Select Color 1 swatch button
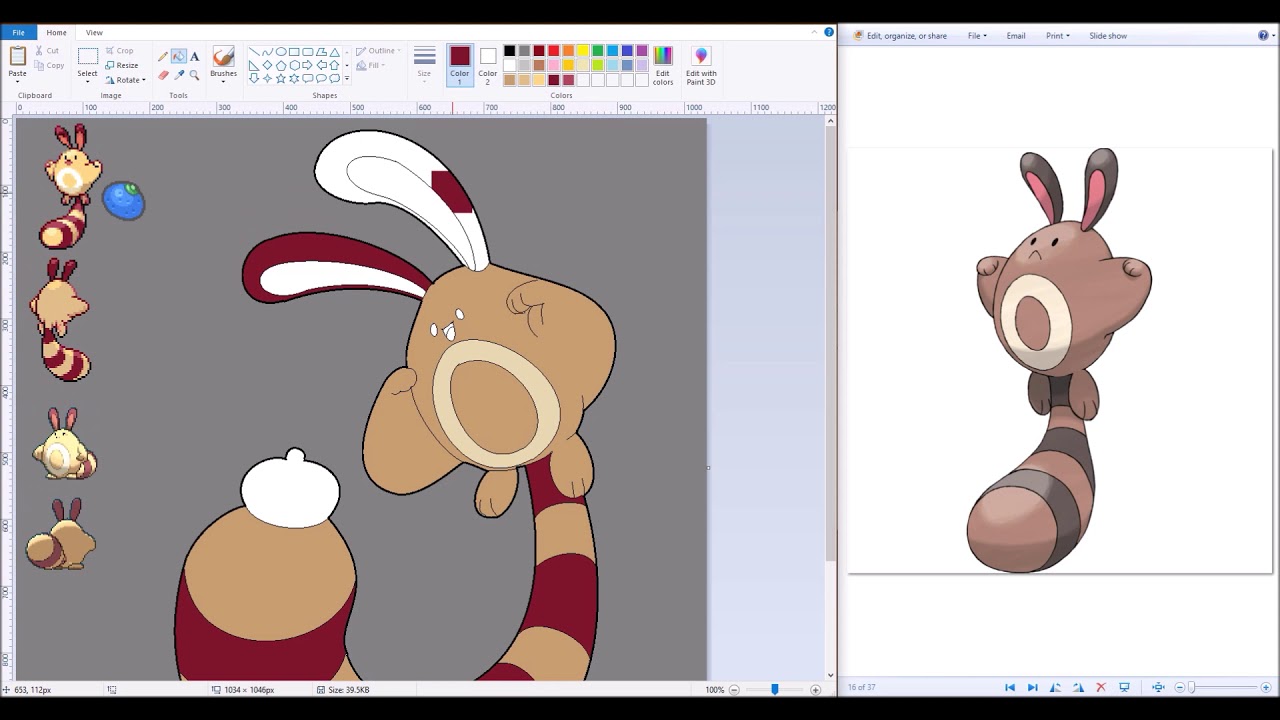The width and height of the screenshot is (1280, 720). point(459,66)
